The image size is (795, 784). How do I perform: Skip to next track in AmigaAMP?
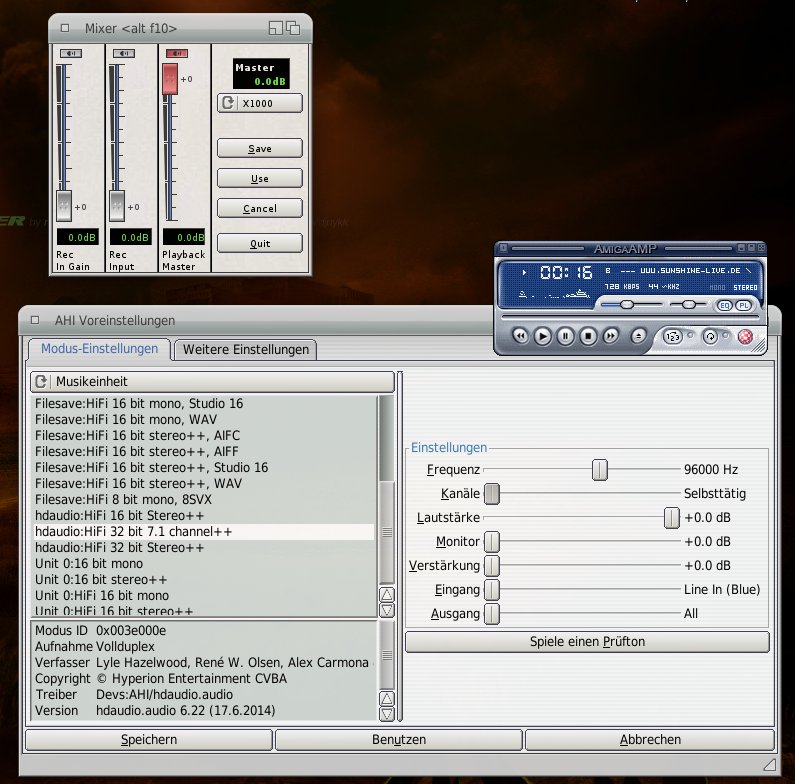(611, 337)
